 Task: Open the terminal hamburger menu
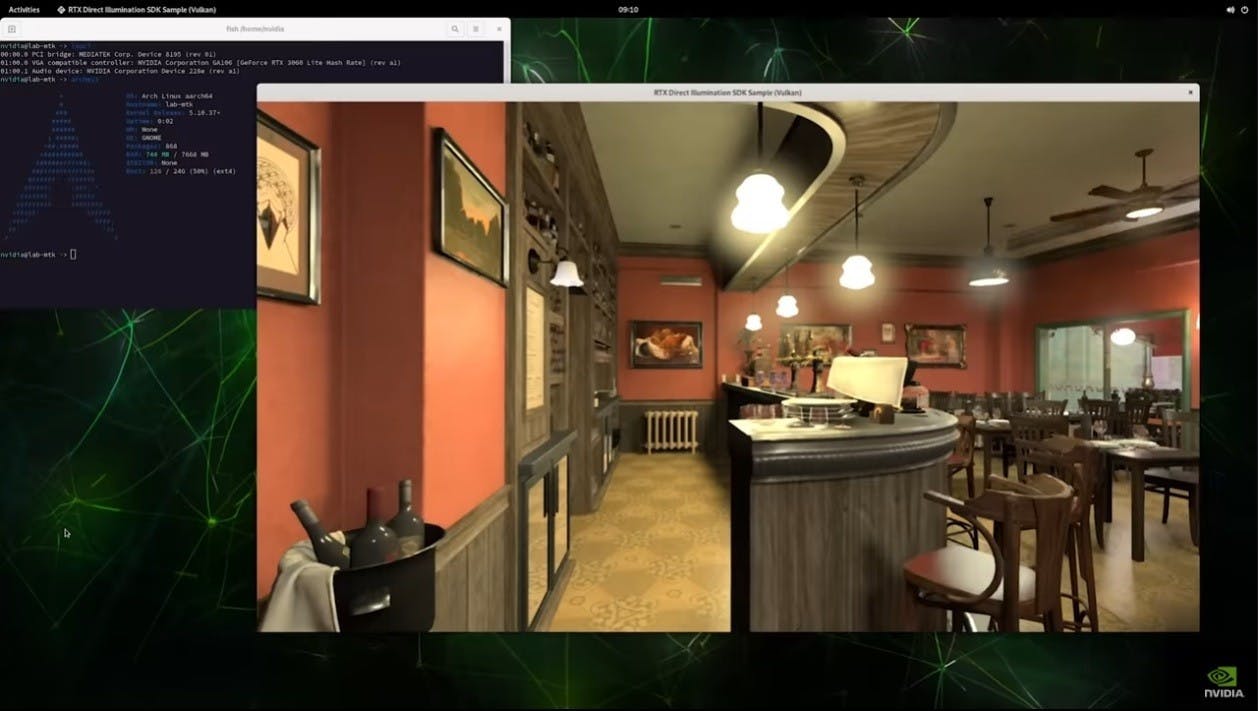[x=476, y=29]
